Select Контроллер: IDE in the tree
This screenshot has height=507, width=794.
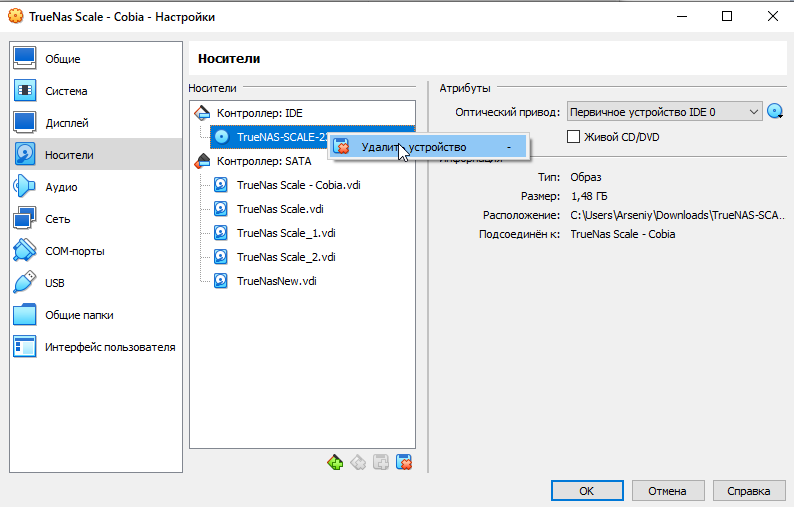(260, 113)
